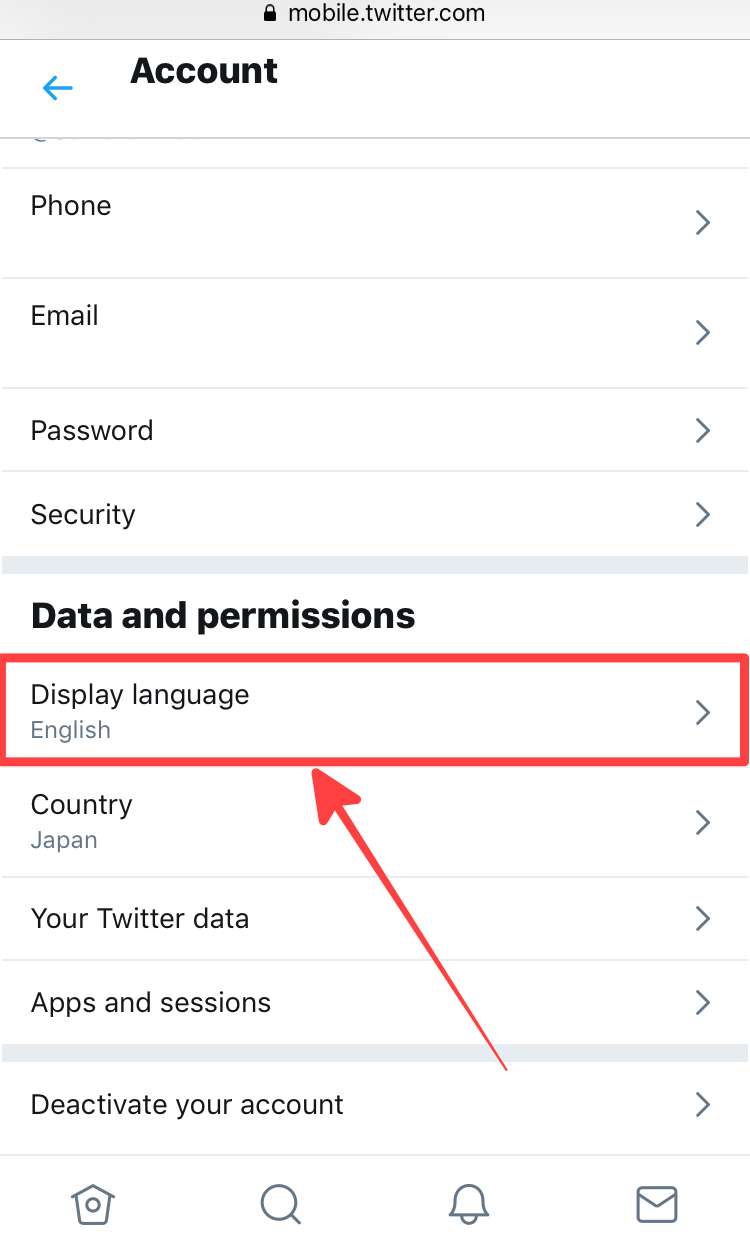Tap the lock icon in address bar
The image size is (750, 1254).
coord(268,14)
